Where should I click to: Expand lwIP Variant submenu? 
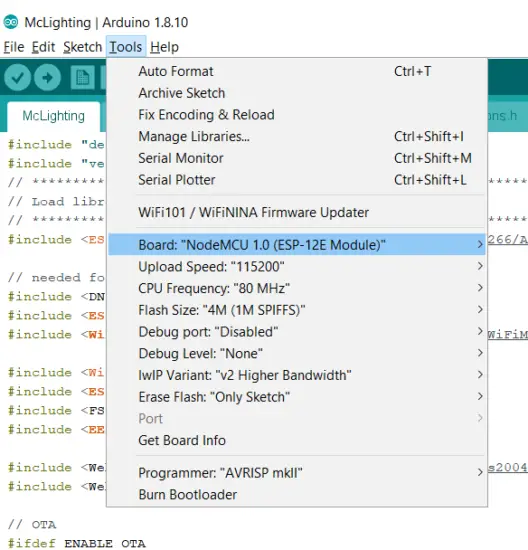point(297,376)
